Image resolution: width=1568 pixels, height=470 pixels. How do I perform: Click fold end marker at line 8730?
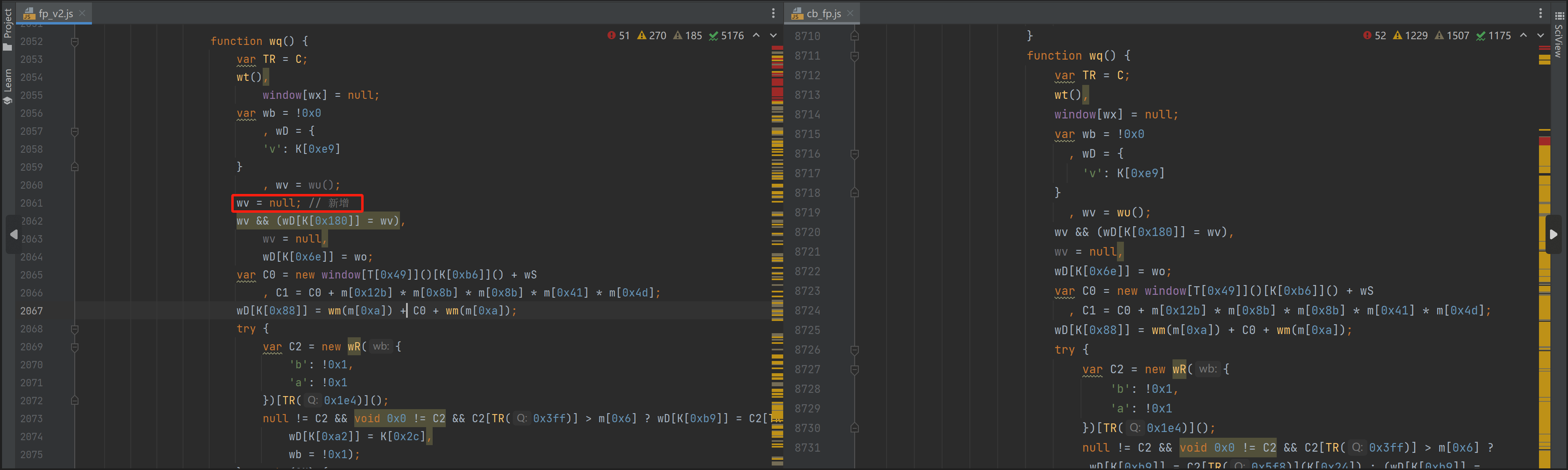(854, 428)
